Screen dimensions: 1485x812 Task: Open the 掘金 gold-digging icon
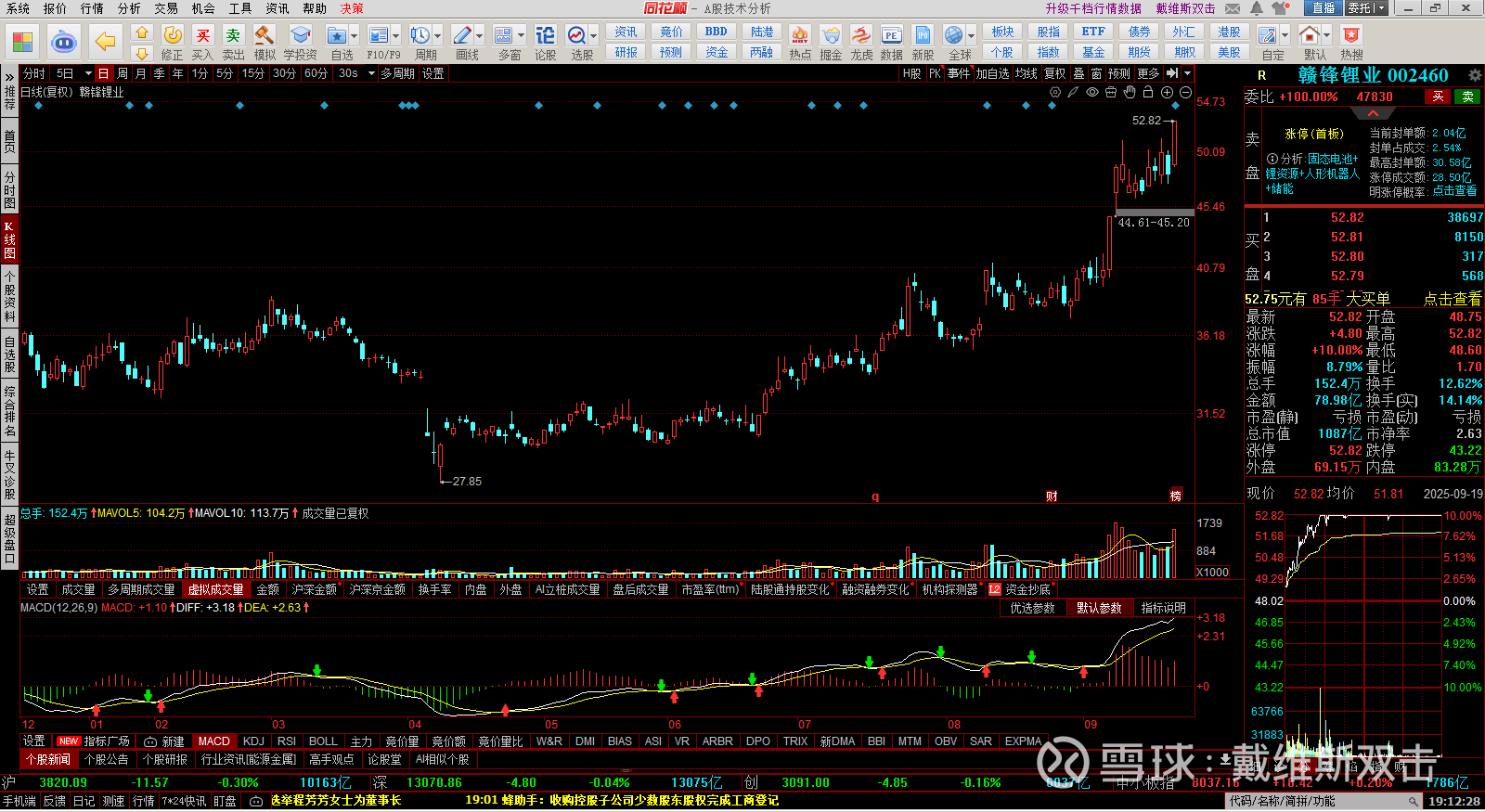(831, 35)
